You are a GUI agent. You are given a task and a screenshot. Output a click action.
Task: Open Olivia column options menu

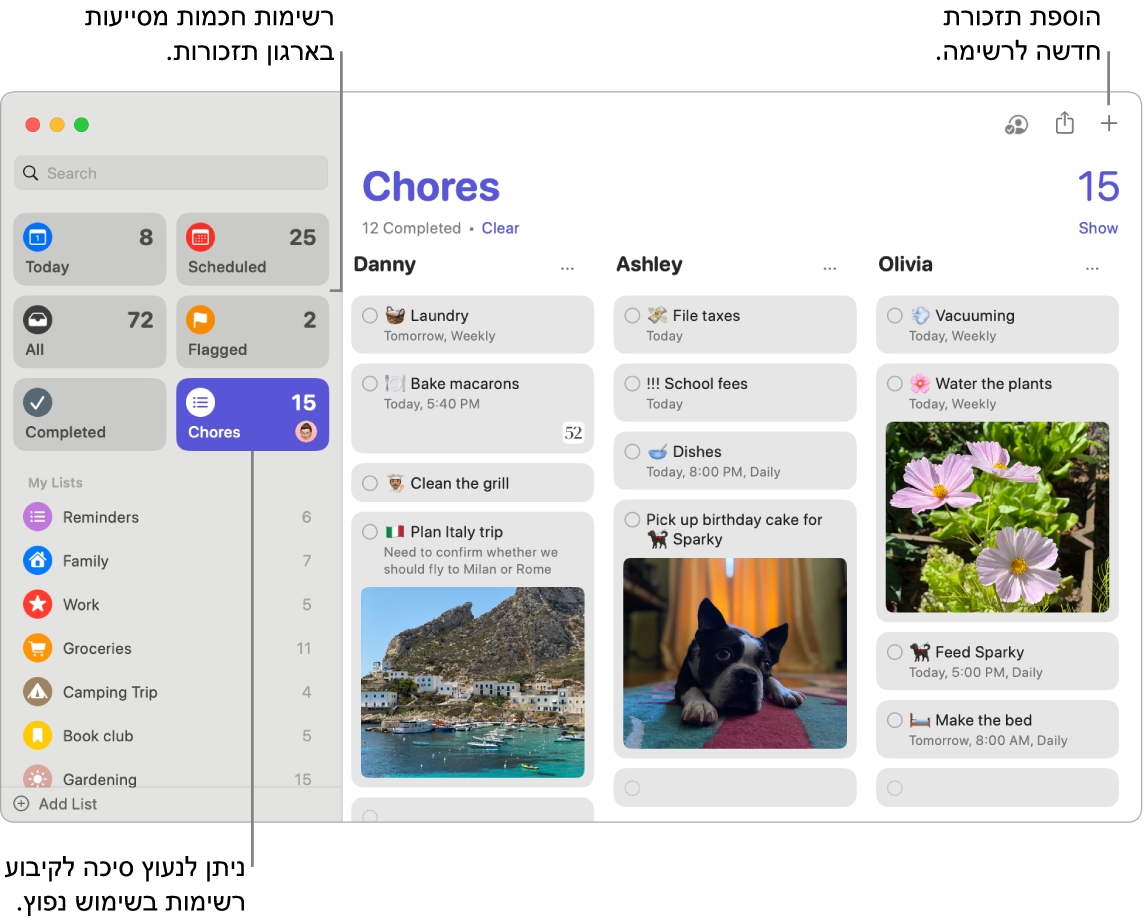tap(1092, 268)
